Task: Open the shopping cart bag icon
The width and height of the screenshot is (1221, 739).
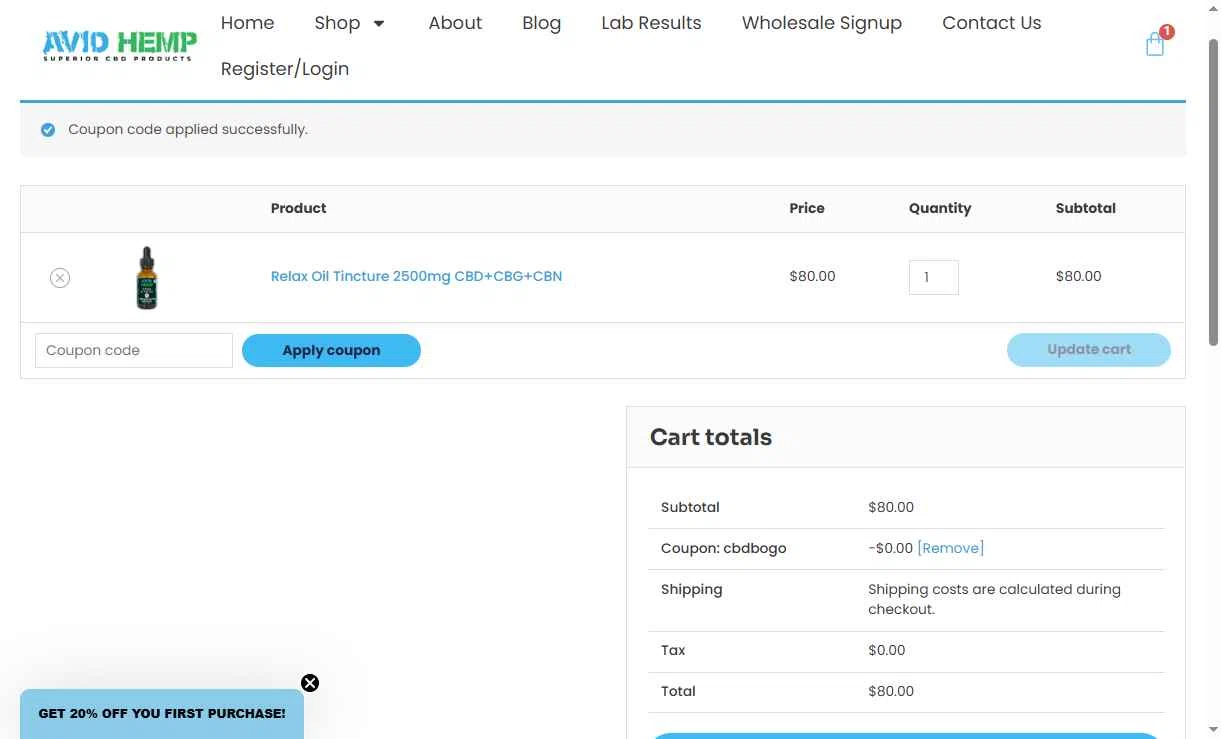Action: coord(1155,45)
